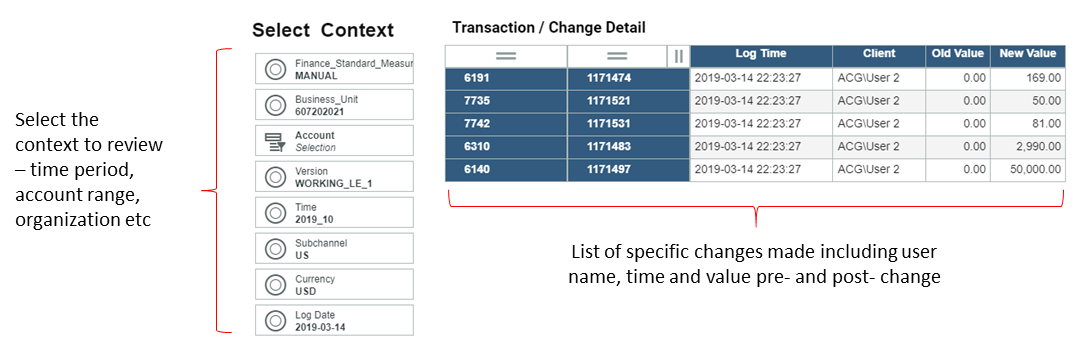Screen dimensions: 1086x360
Task: Click the Business_Unit circle selector icon
Action: [x=275, y=105]
